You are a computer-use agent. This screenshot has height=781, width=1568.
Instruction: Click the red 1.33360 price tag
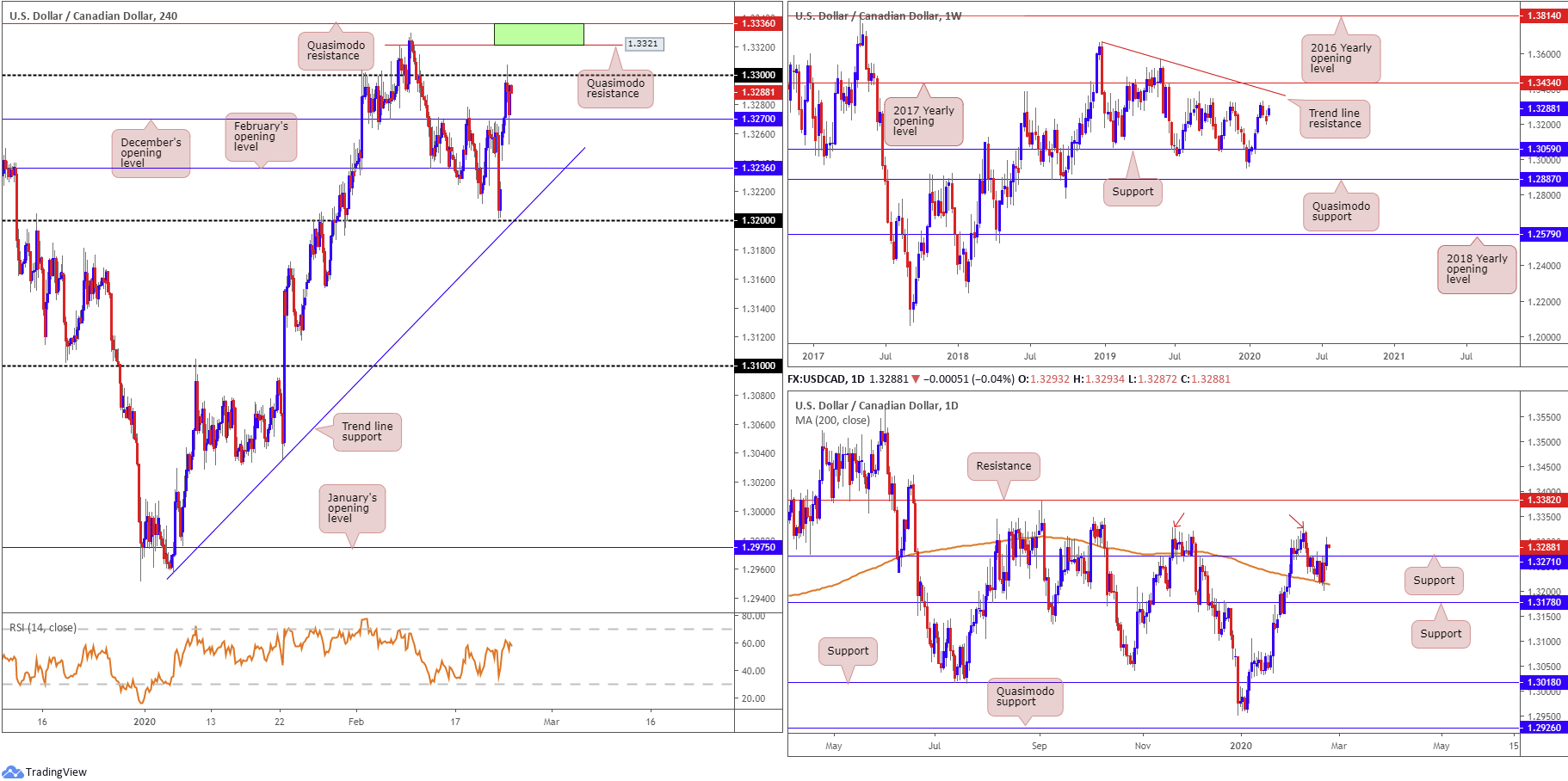(x=758, y=23)
